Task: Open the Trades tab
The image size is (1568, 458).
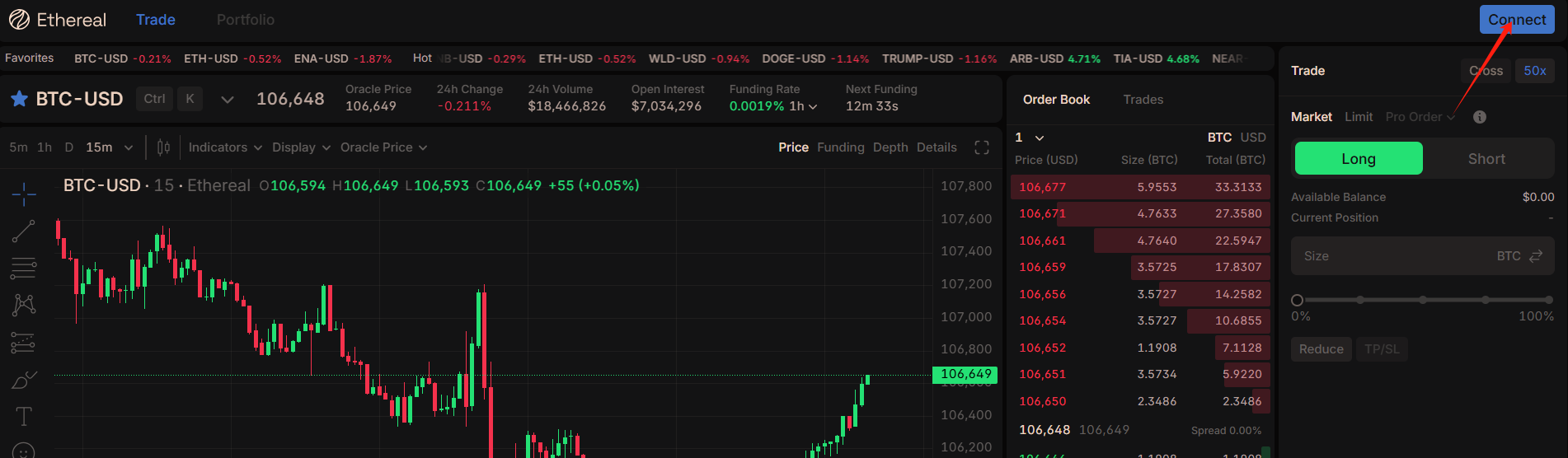Action: click(1143, 100)
